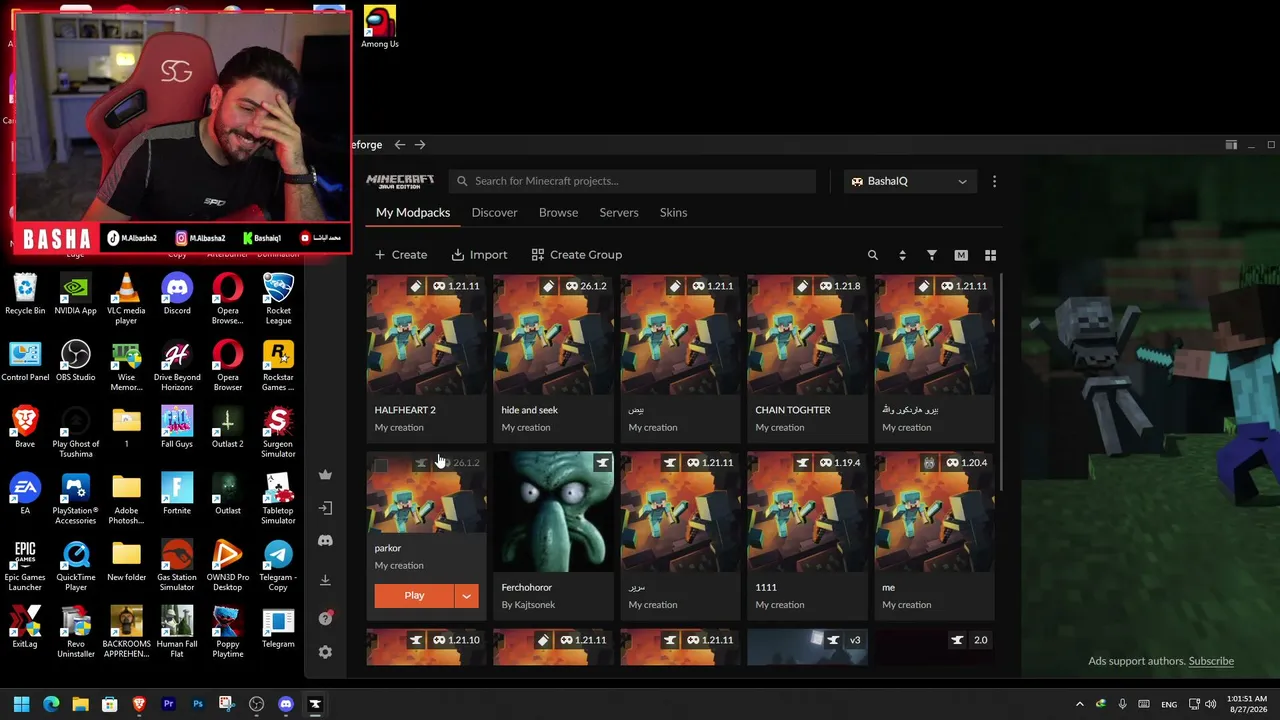Open CurseForge settings gear icon

(325, 652)
